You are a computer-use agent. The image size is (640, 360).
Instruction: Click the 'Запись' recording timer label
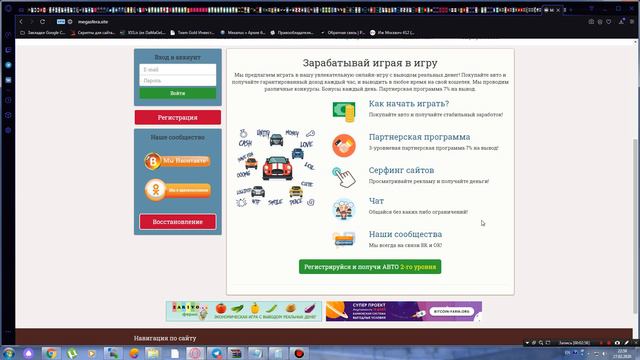pyautogui.click(x=574, y=343)
